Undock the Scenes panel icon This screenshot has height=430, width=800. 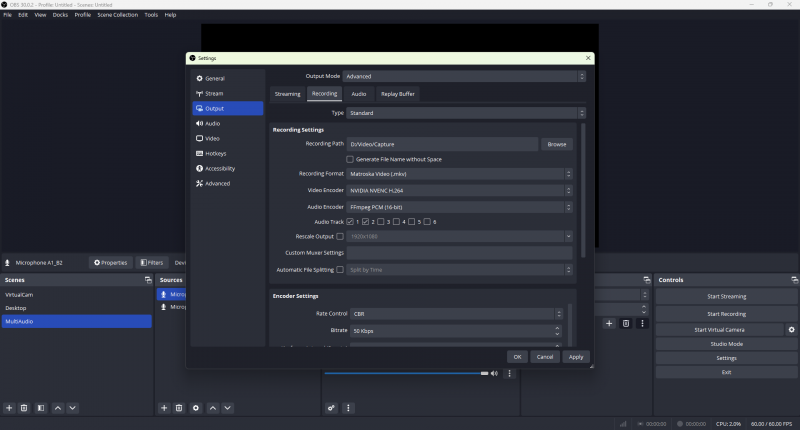coord(148,280)
